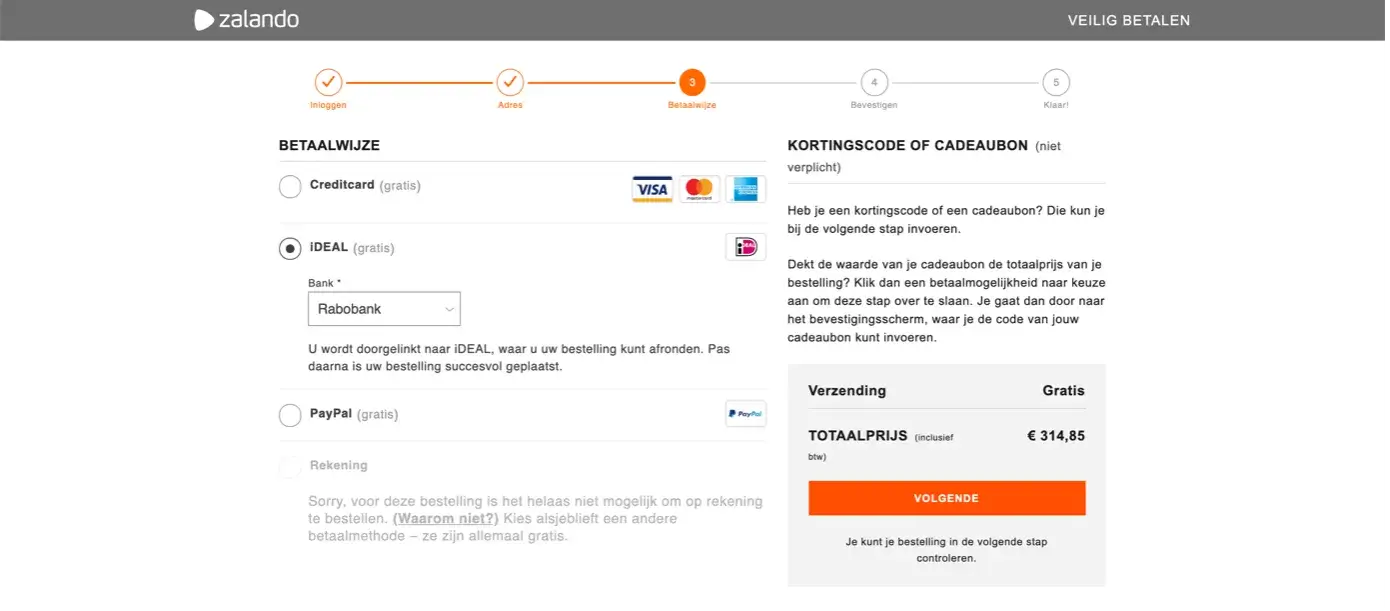
Task: Click the Veilig Betalen header text
Action: [1128, 20]
